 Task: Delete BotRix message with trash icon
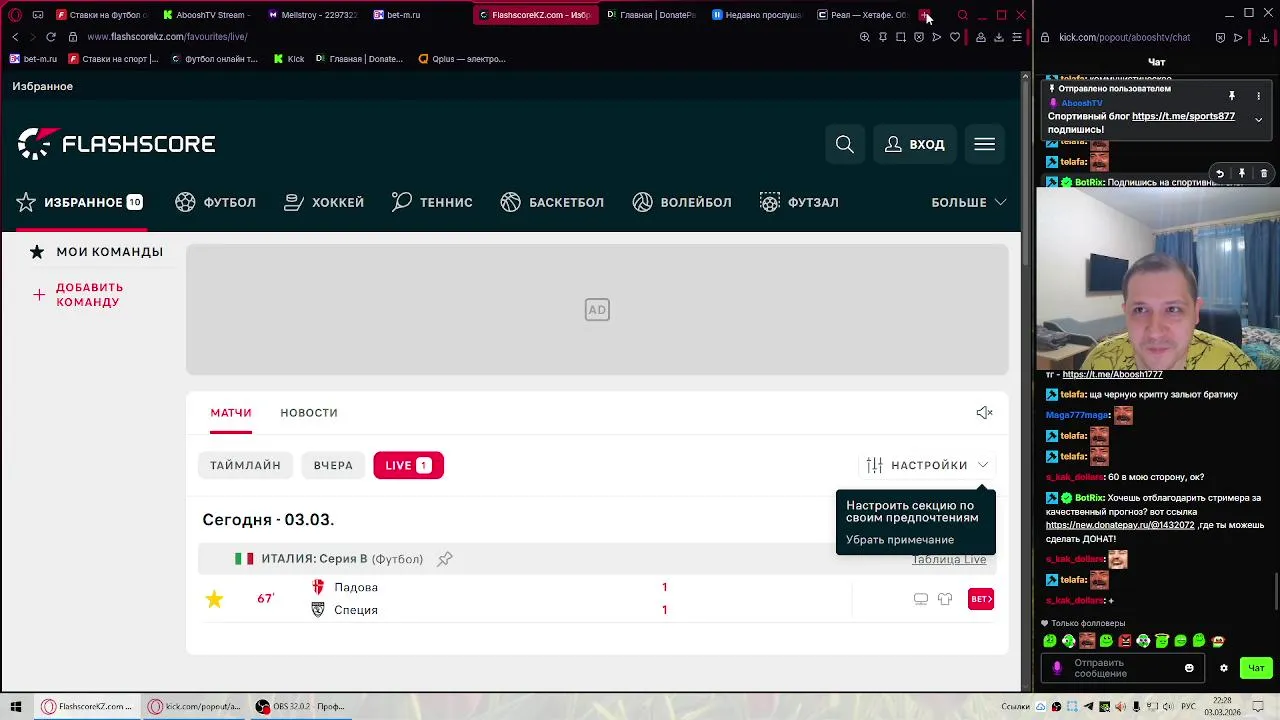point(1264,174)
